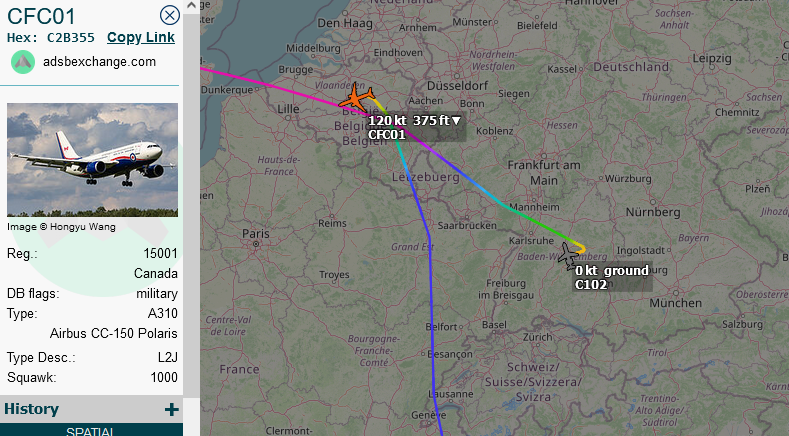The height and width of the screenshot is (436, 789).
Task: Click the registration value 15001
Action: pyautogui.click(x=161, y=253)
